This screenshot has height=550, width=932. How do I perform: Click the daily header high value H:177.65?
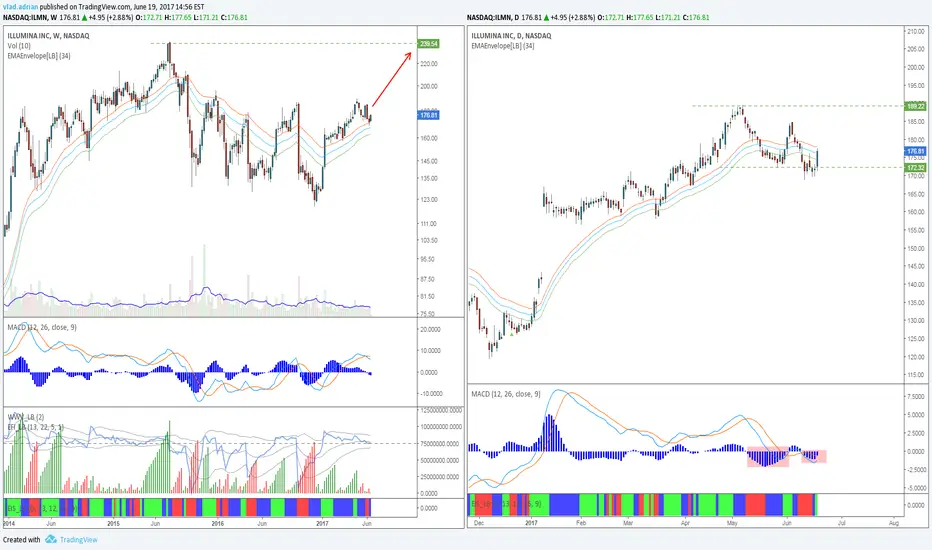640,18
